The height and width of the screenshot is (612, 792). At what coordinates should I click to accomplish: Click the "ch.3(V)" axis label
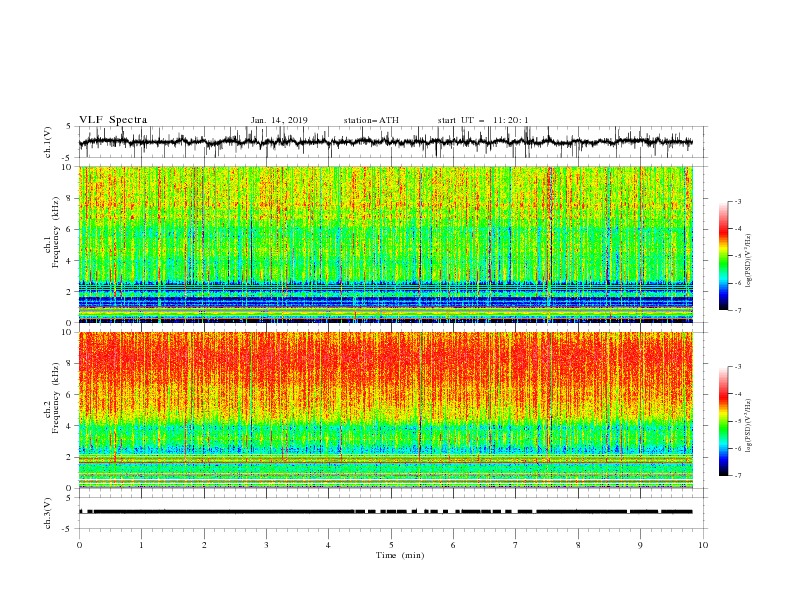point(48,513)
